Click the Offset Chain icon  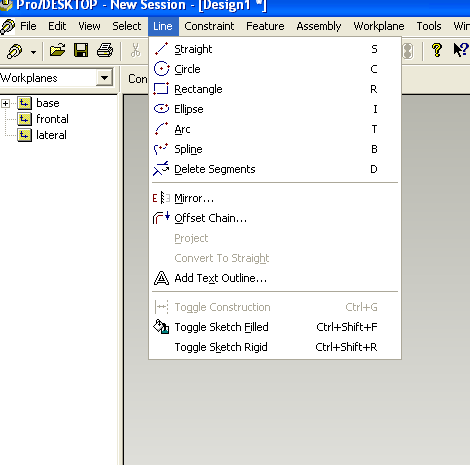tap(161, 218)
